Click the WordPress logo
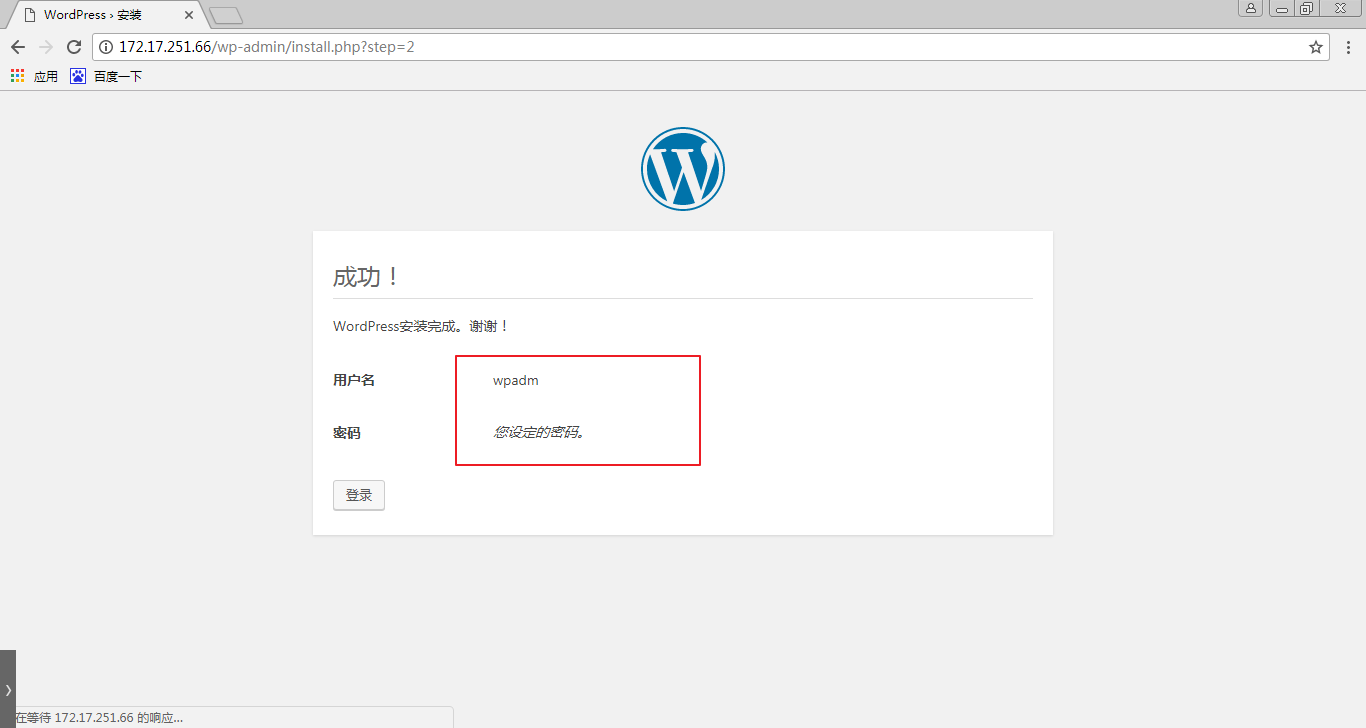The image size is (1366, 728). tap(683, 169)
